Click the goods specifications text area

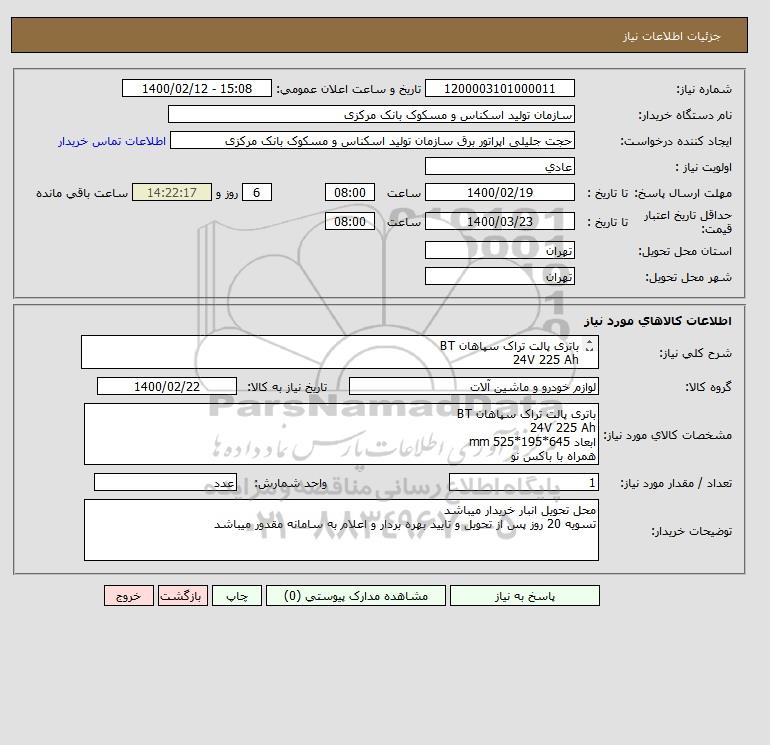coord(341,434)
